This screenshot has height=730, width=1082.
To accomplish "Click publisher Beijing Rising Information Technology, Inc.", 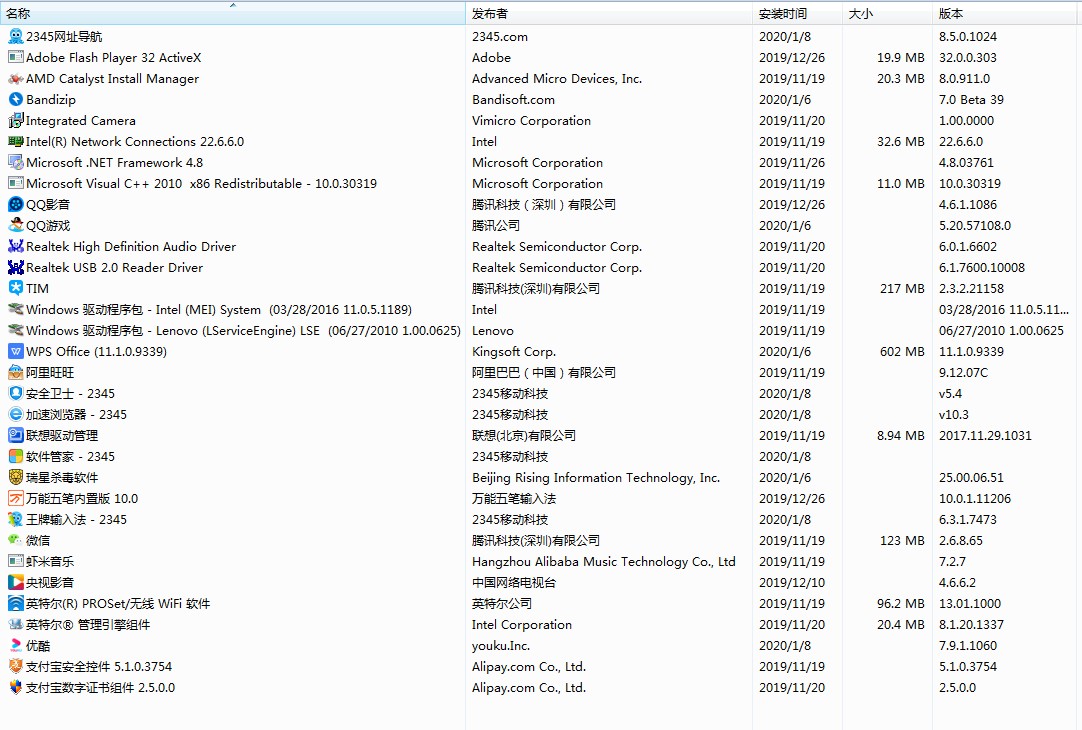I will coord(596,477).
